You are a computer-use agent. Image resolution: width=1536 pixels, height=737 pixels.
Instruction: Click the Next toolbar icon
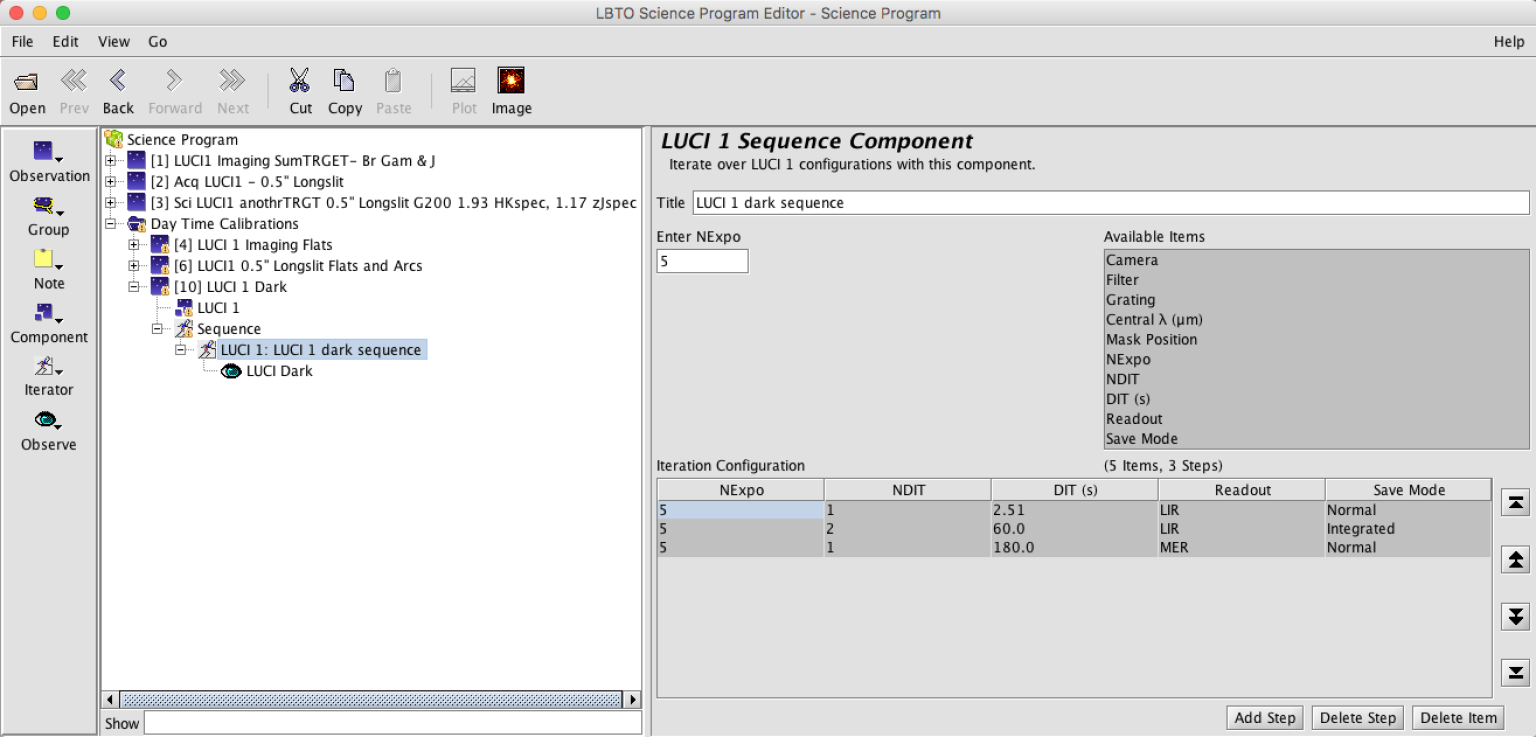coord(233,81)
